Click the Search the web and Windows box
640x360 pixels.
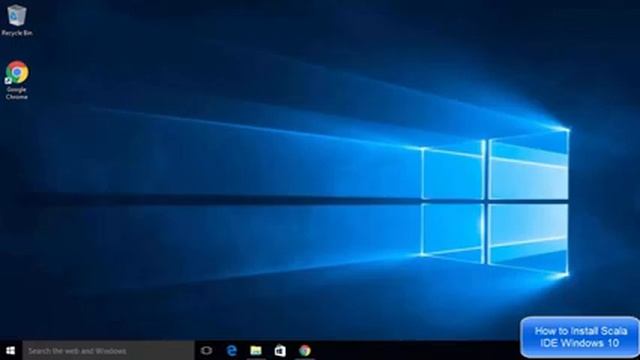tap(109, 351)
